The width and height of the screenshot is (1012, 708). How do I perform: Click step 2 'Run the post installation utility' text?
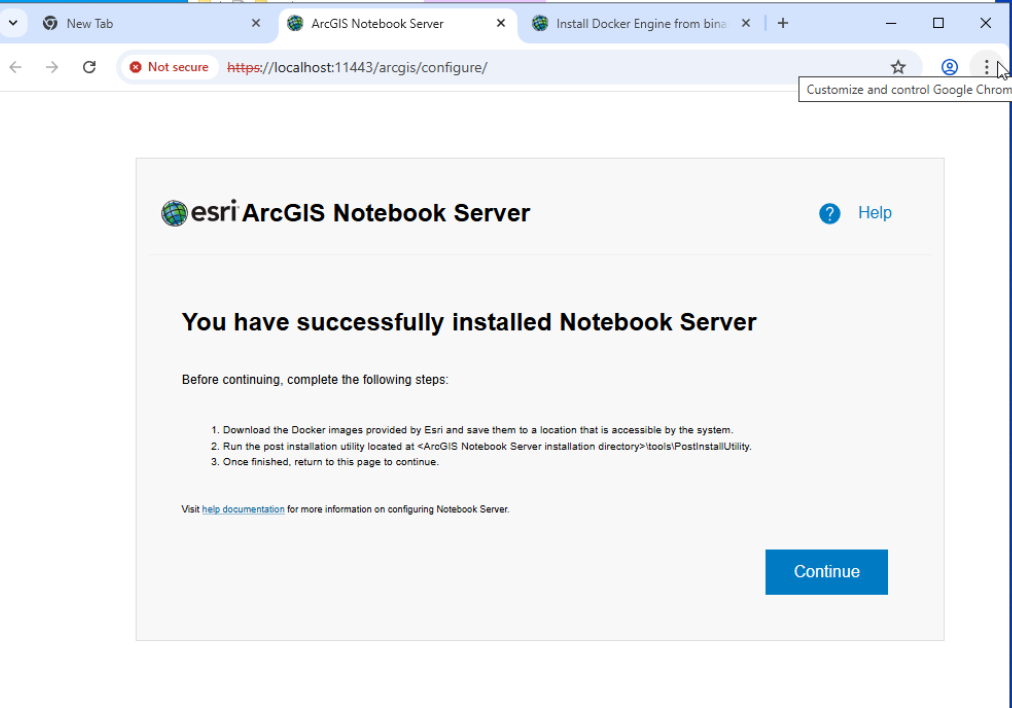coord(487,447)
